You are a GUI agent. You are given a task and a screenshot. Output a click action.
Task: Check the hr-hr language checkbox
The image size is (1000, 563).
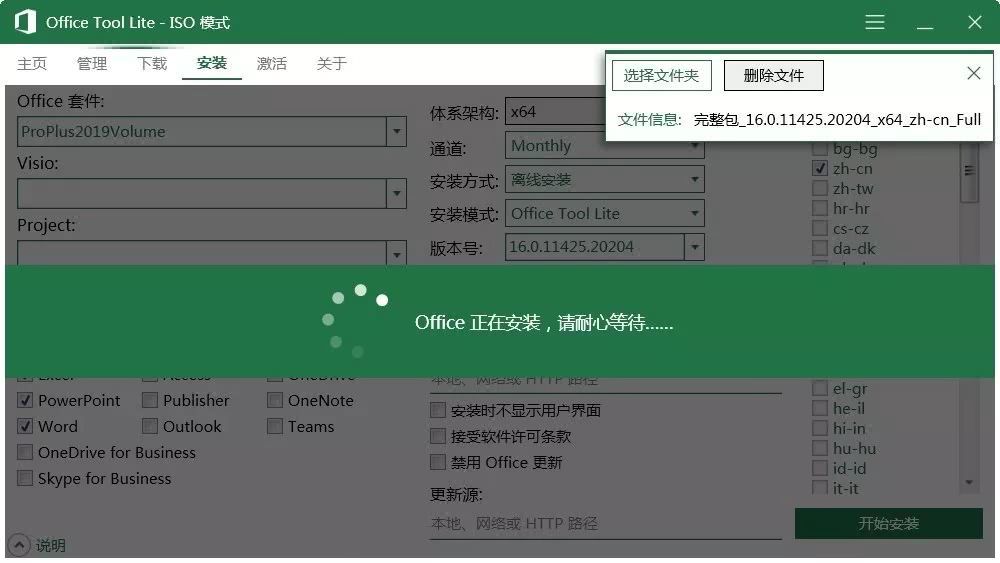820,208
